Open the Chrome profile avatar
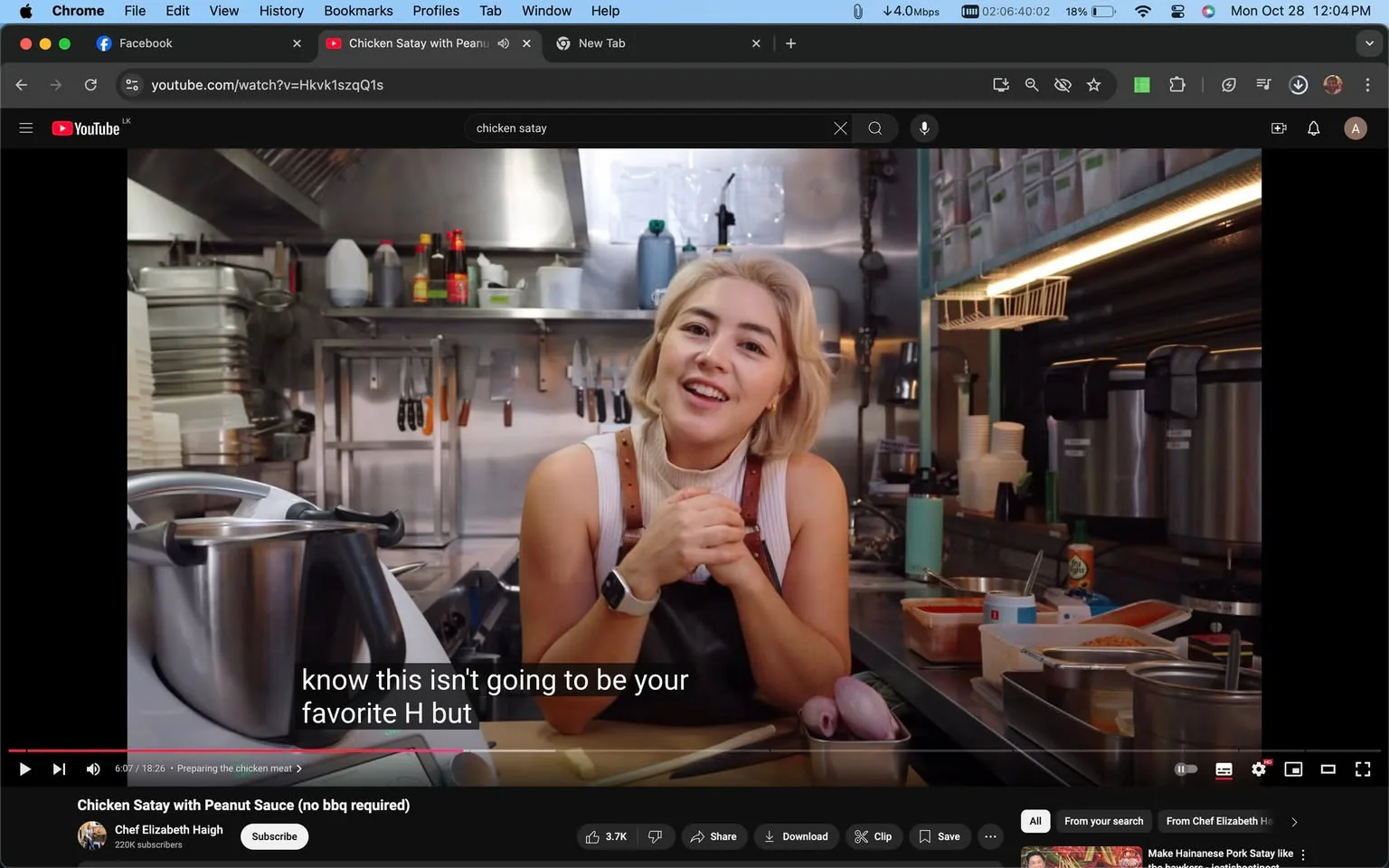This screenshot has height=868, width=1389. pyautogui.click(x=1333, y=85)
